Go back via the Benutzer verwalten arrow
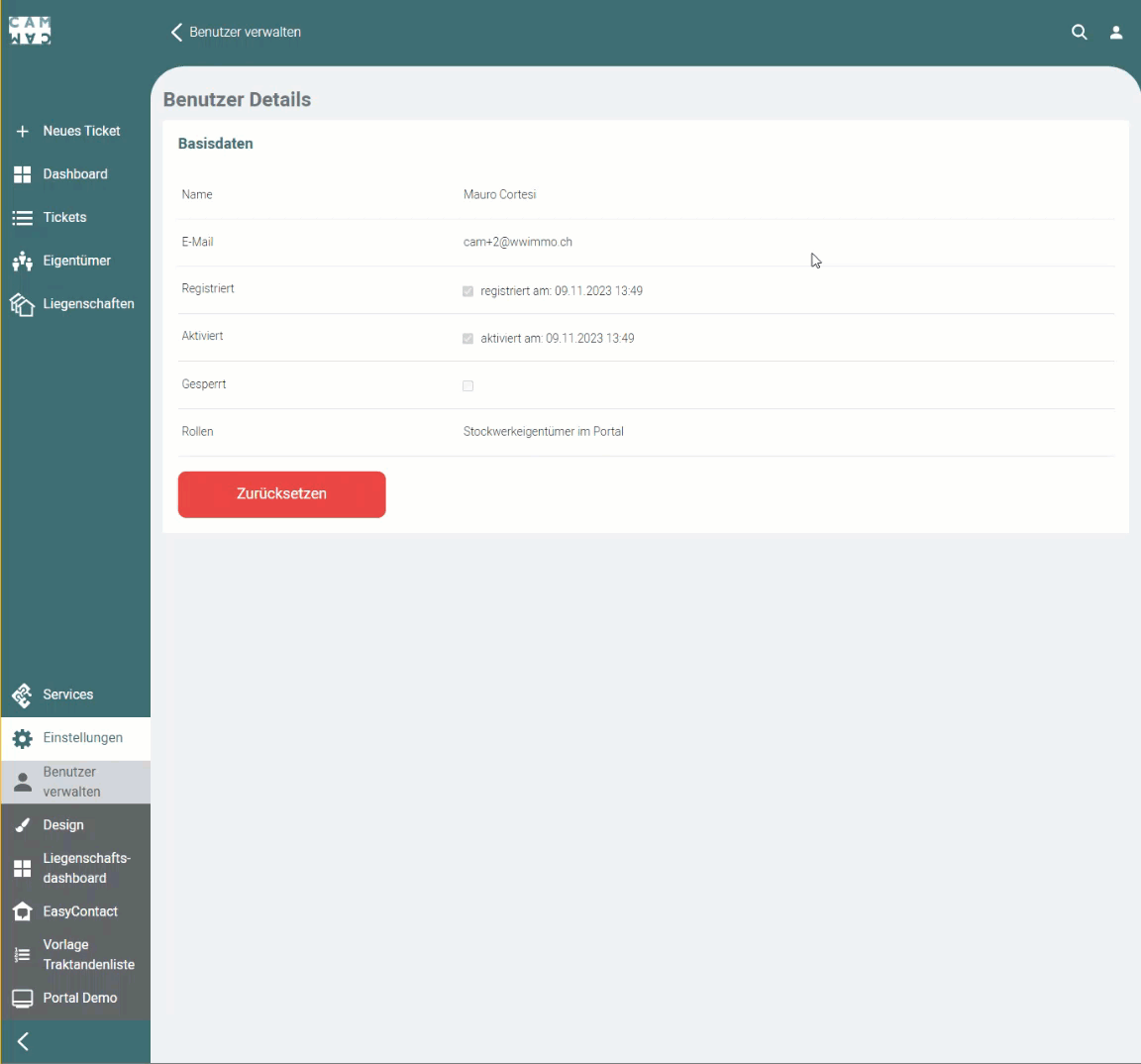Screen dimensions: 1141x1064 coord(176,32)
